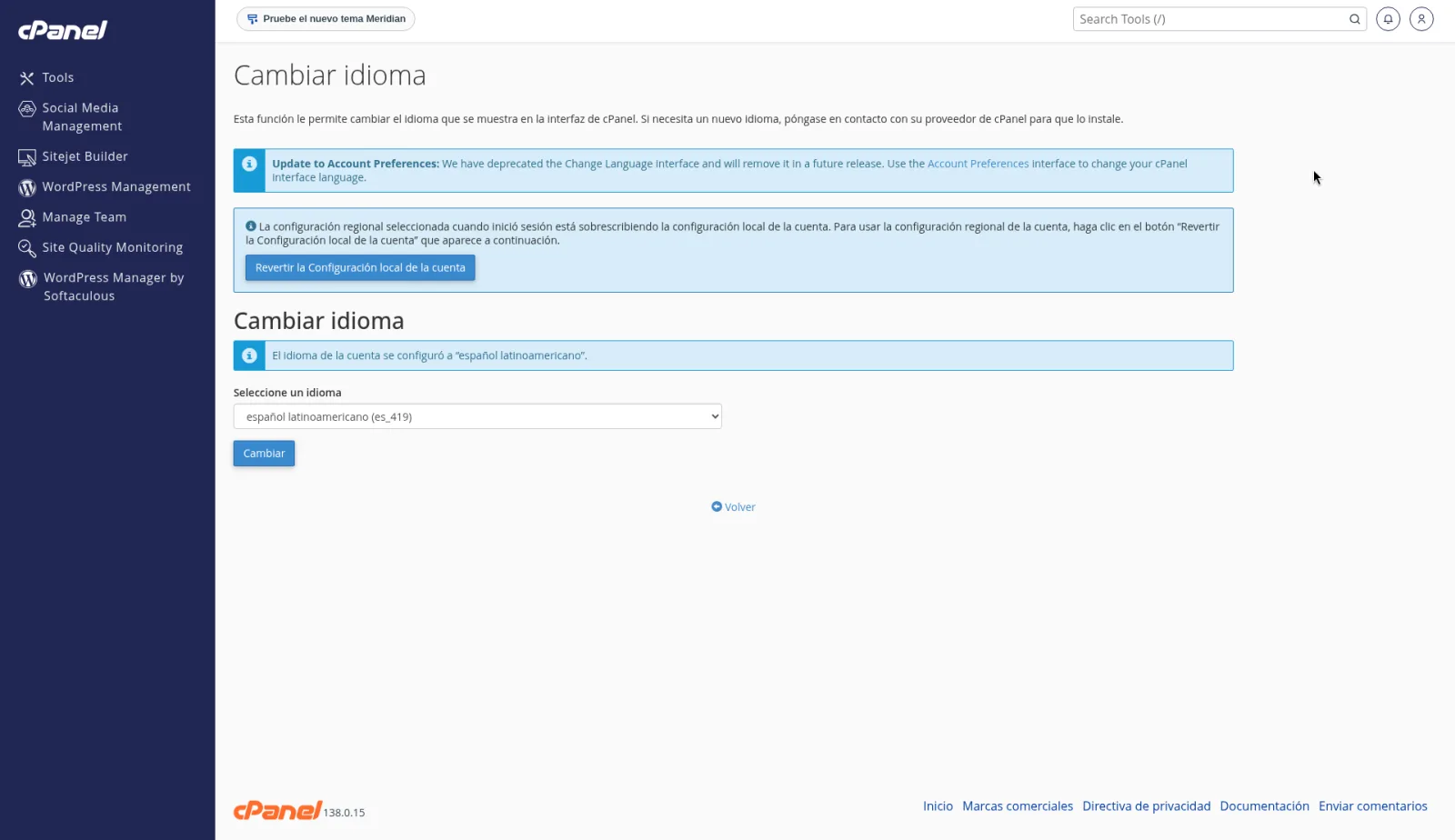Follow the Account Preferences link
Image resolution: width=1455 pixels, height=840 pixels.
(x=978, y=164)
